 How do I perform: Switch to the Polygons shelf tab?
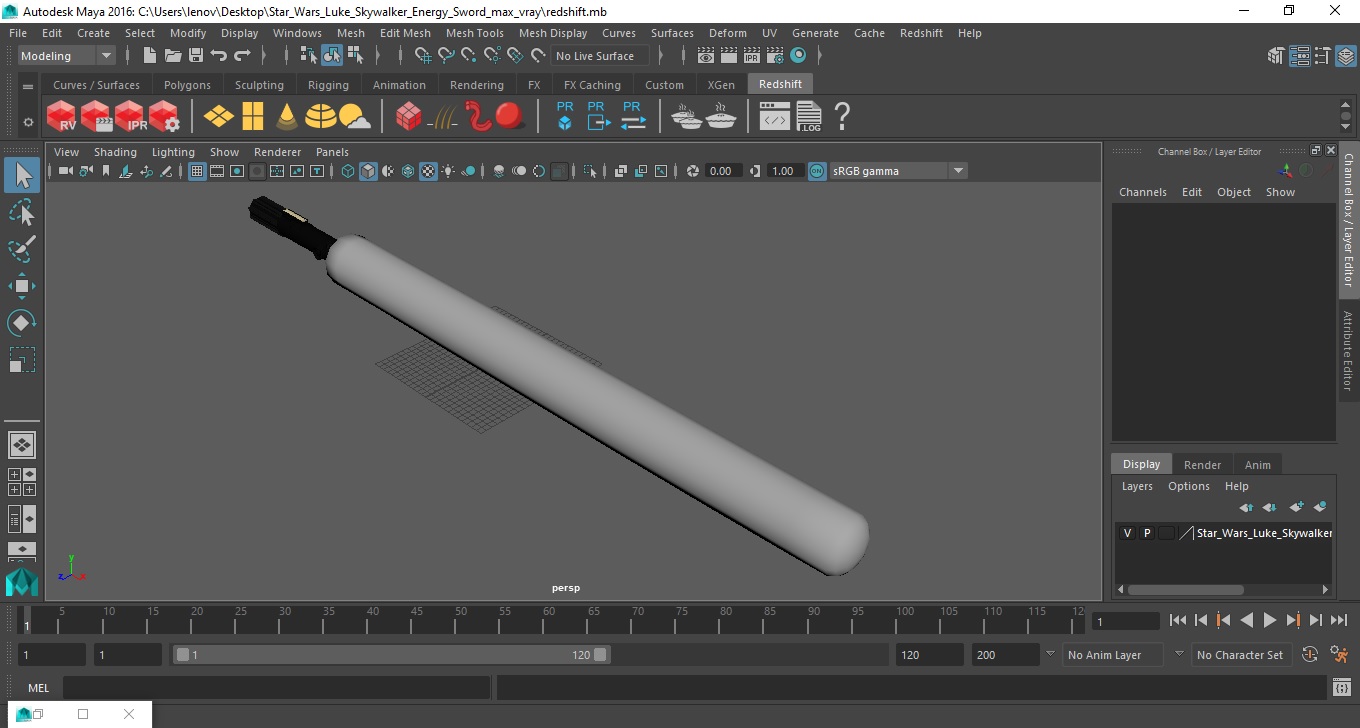187,85
